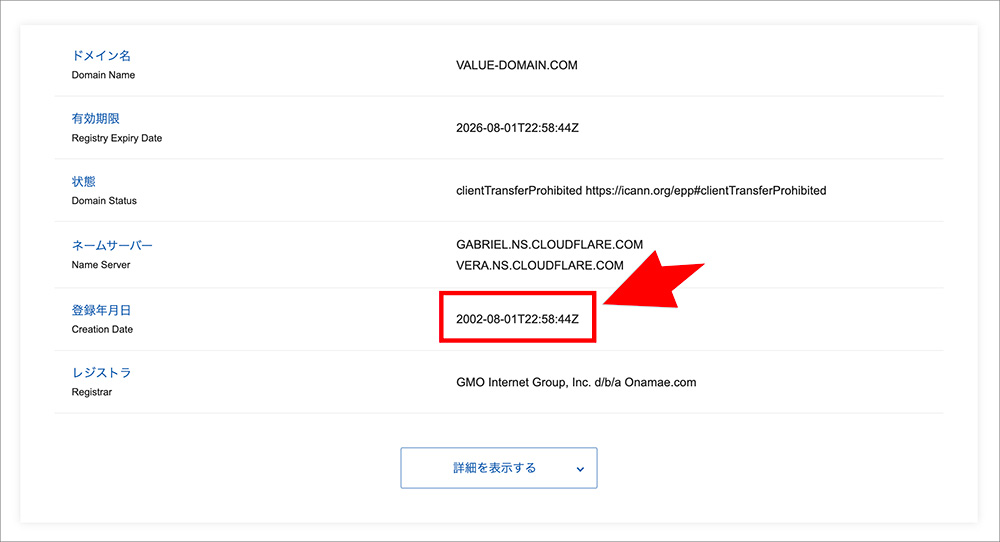Image resolution: width=1000 pixels, height=542 pixels.
Task: Open the 状態 label link
Action: coord(83,181)
